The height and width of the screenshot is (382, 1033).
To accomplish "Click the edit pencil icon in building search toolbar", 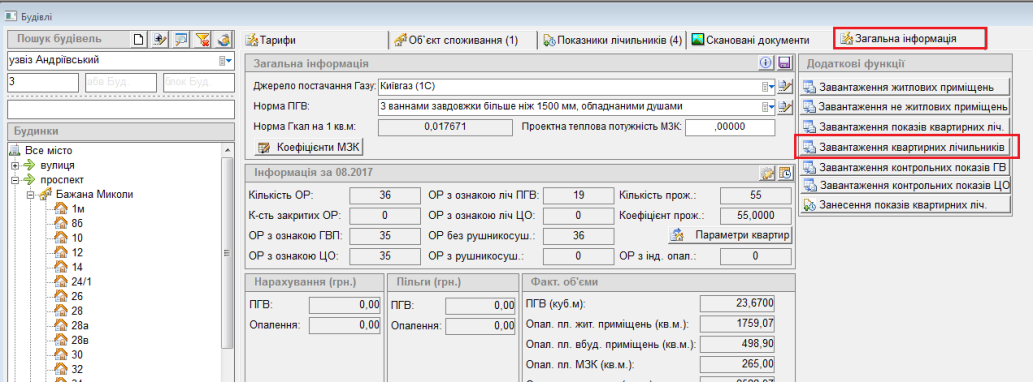I will [159, 40].
